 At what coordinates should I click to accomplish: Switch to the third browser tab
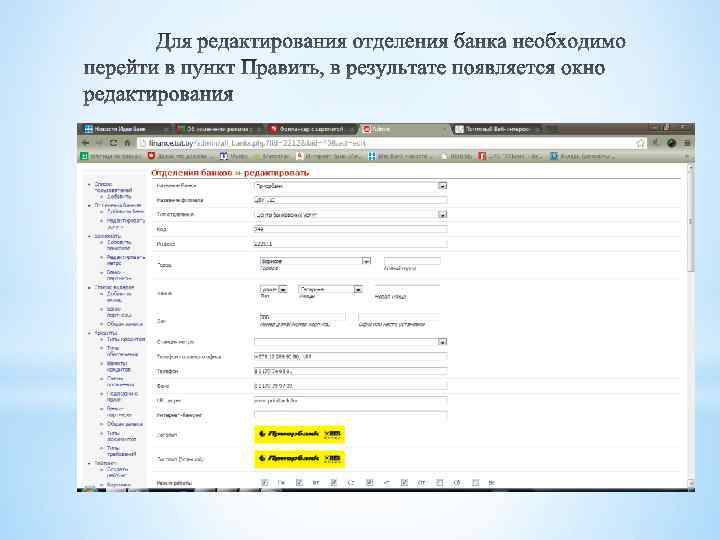(312, 129)
